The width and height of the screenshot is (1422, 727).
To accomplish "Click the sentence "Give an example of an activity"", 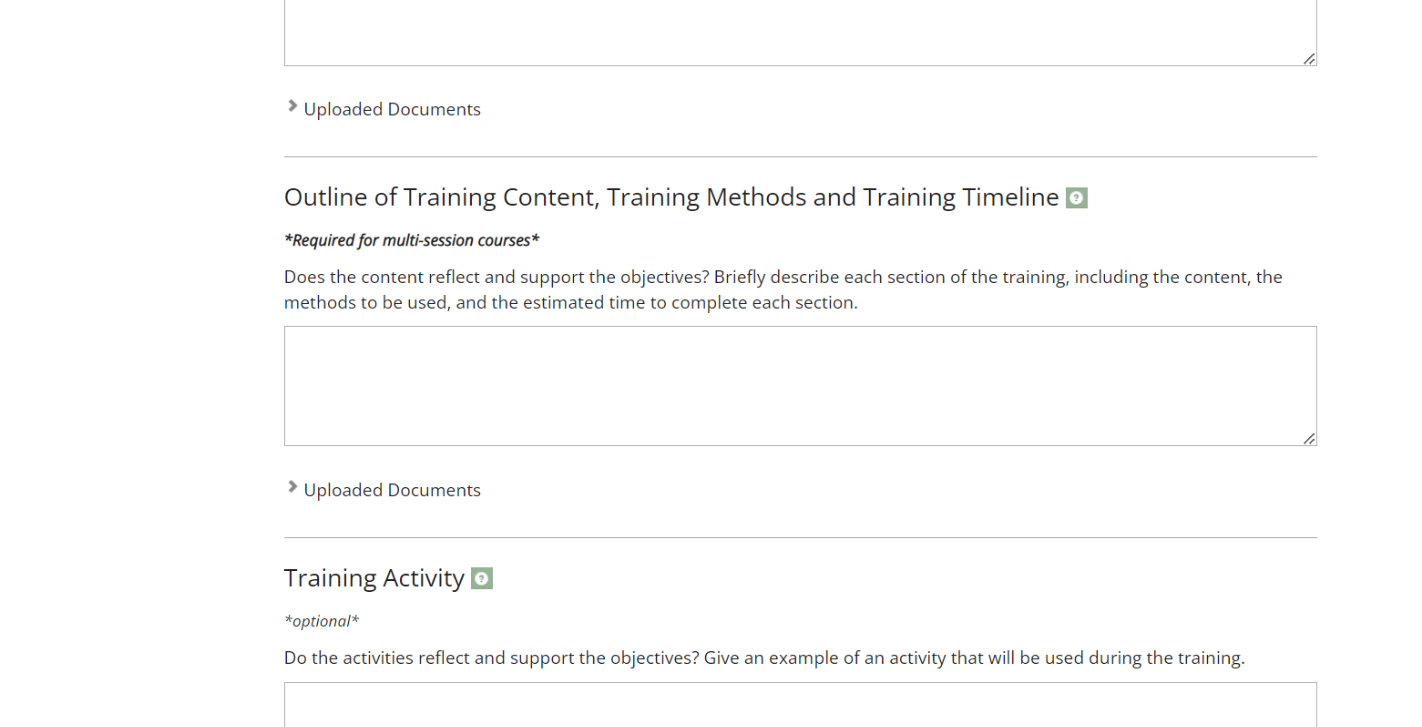I will pyautogui.click(x=974, y=658).
